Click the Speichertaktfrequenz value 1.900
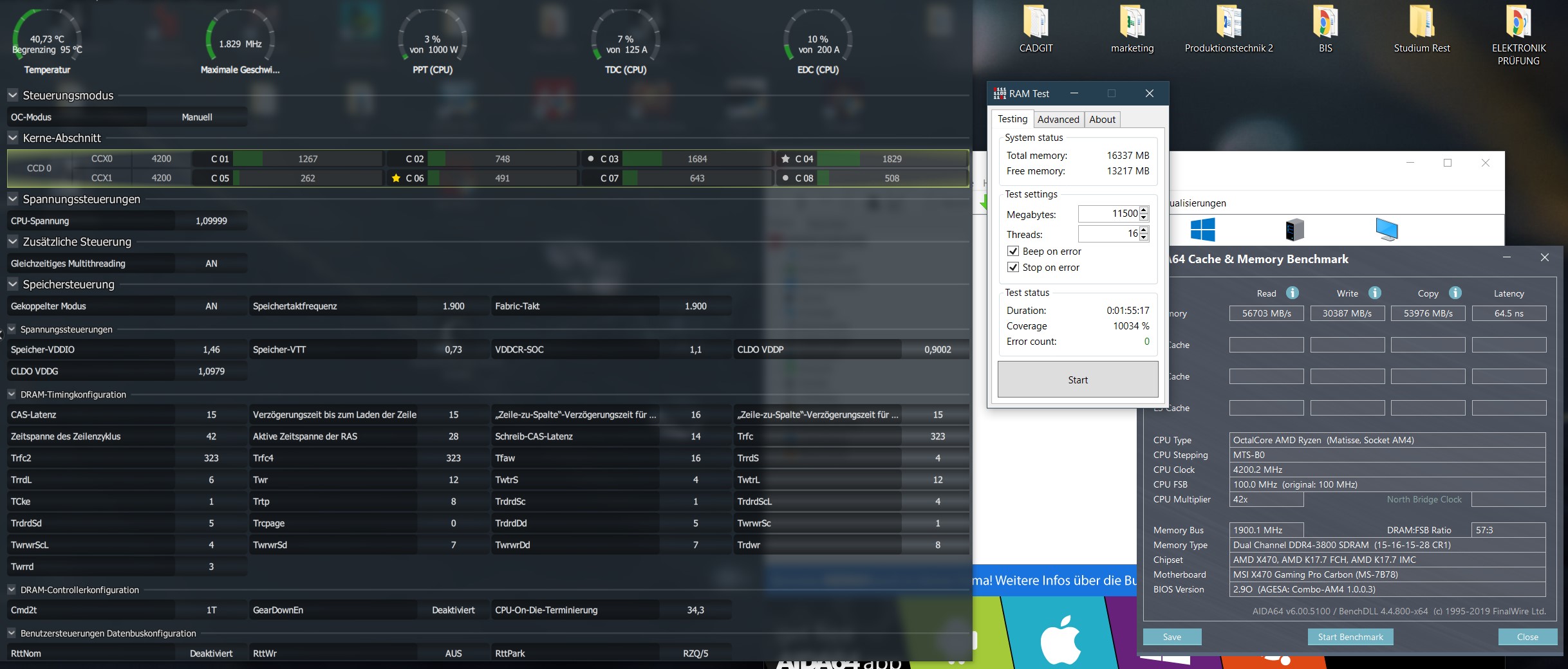Screen dimensions: 1568x669 tap(453, 306)
